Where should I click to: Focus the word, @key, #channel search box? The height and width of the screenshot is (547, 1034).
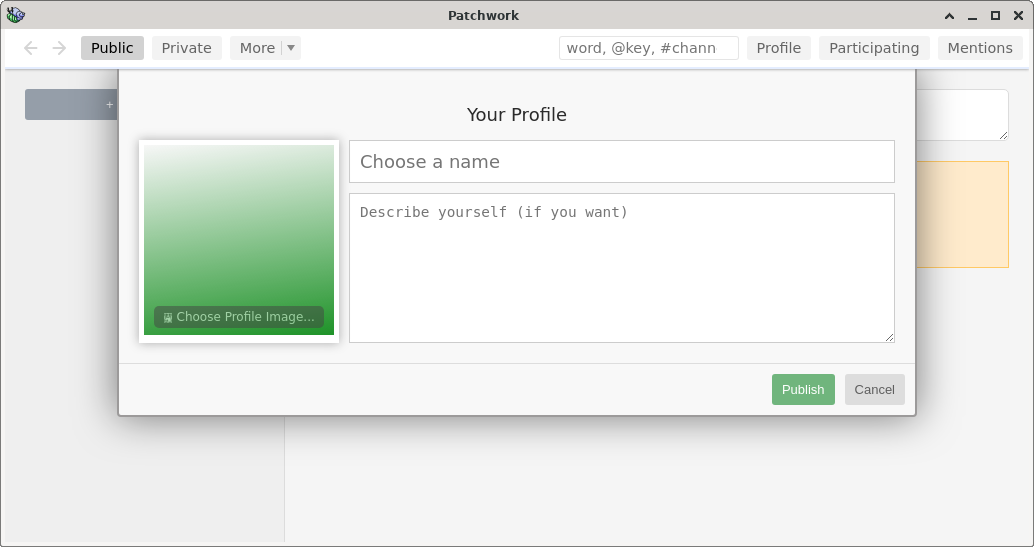point(649,48)
